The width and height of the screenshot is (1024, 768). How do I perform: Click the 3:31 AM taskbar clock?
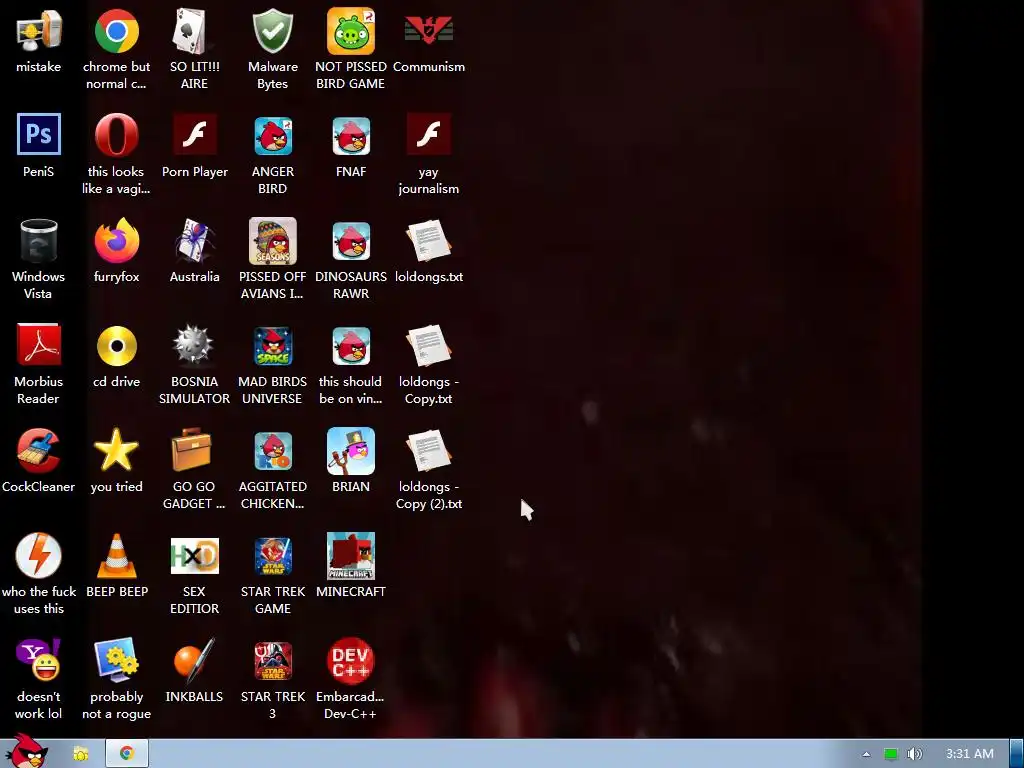click(970, 754)
